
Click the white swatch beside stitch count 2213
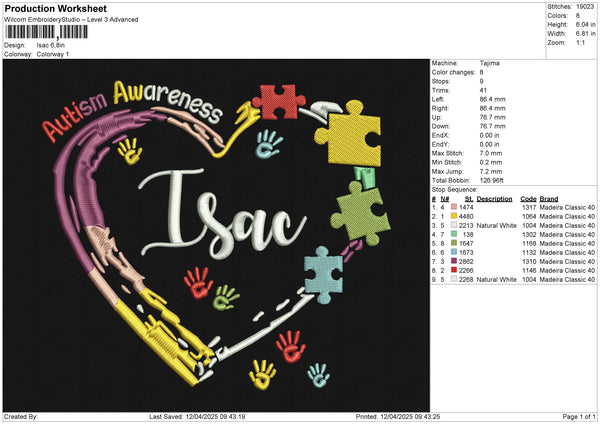pos(454,225)
